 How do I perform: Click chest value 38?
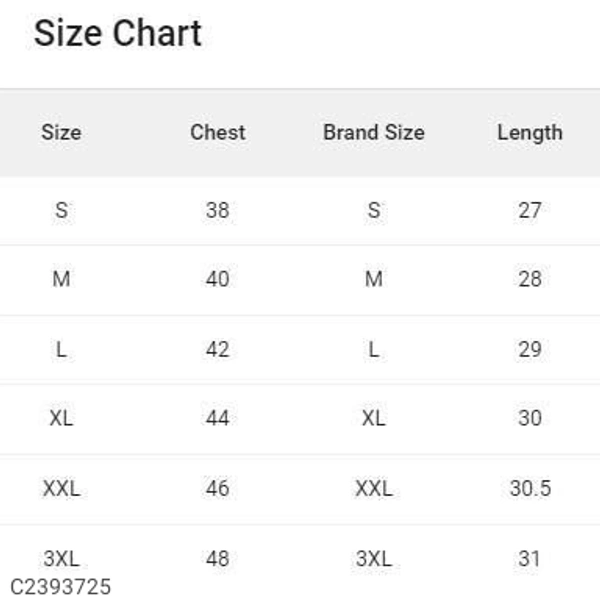[x=217, y=210]
